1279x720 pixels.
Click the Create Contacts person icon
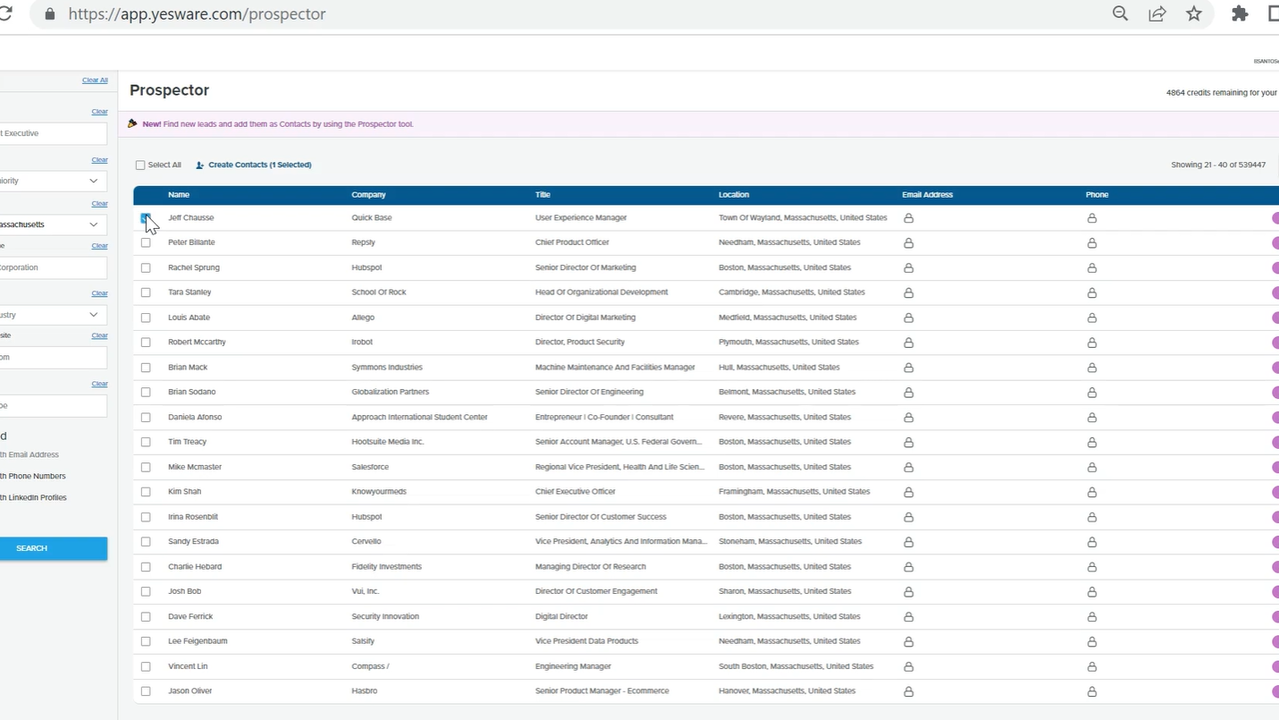coord(200,165)
